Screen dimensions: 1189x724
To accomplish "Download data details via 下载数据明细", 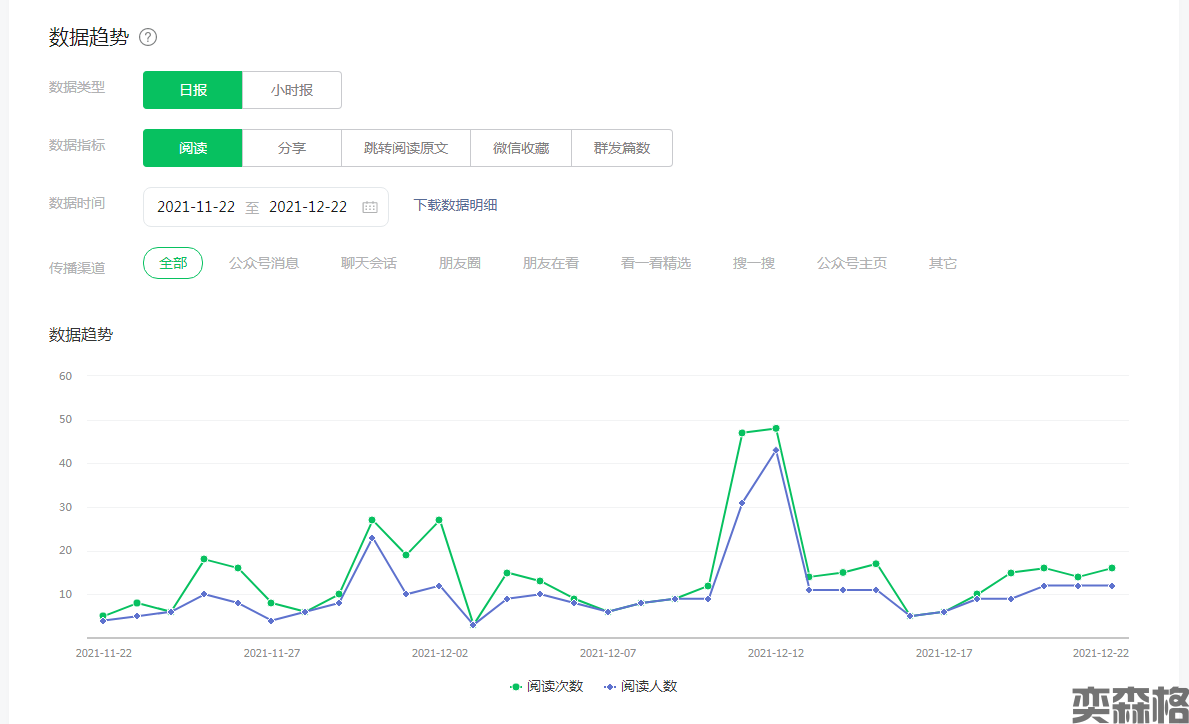I will (x=455, y=205).
